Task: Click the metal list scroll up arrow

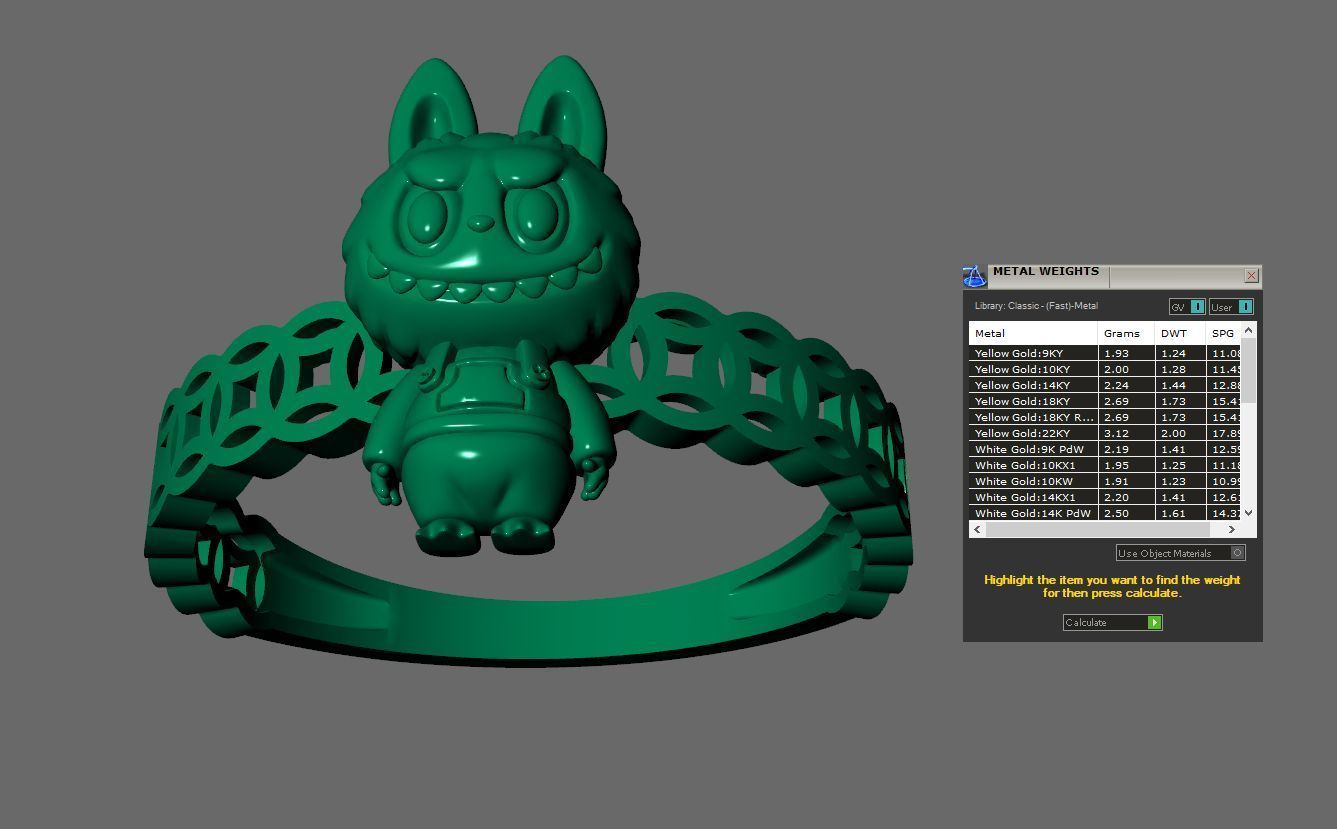Action: coord(1248,330)
